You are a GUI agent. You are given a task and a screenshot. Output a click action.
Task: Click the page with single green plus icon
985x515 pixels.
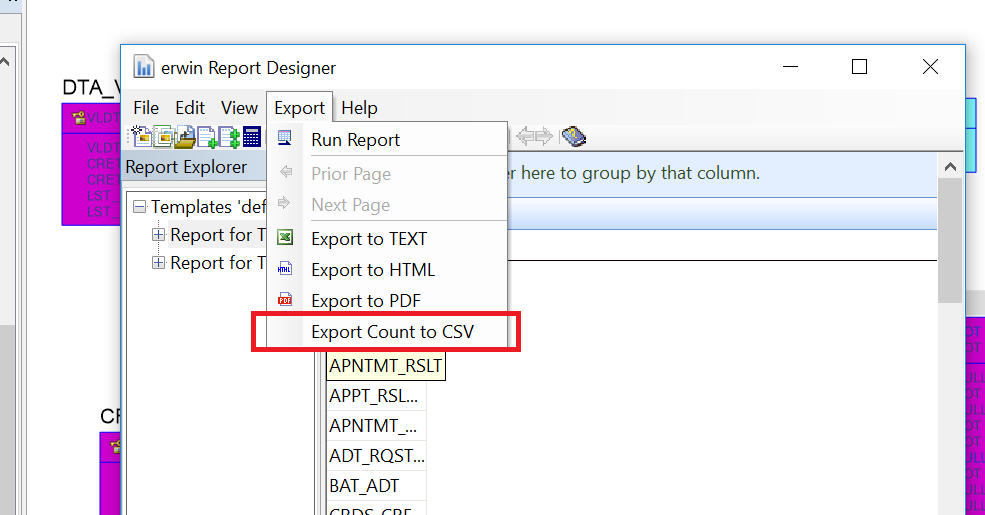point(207,136)
